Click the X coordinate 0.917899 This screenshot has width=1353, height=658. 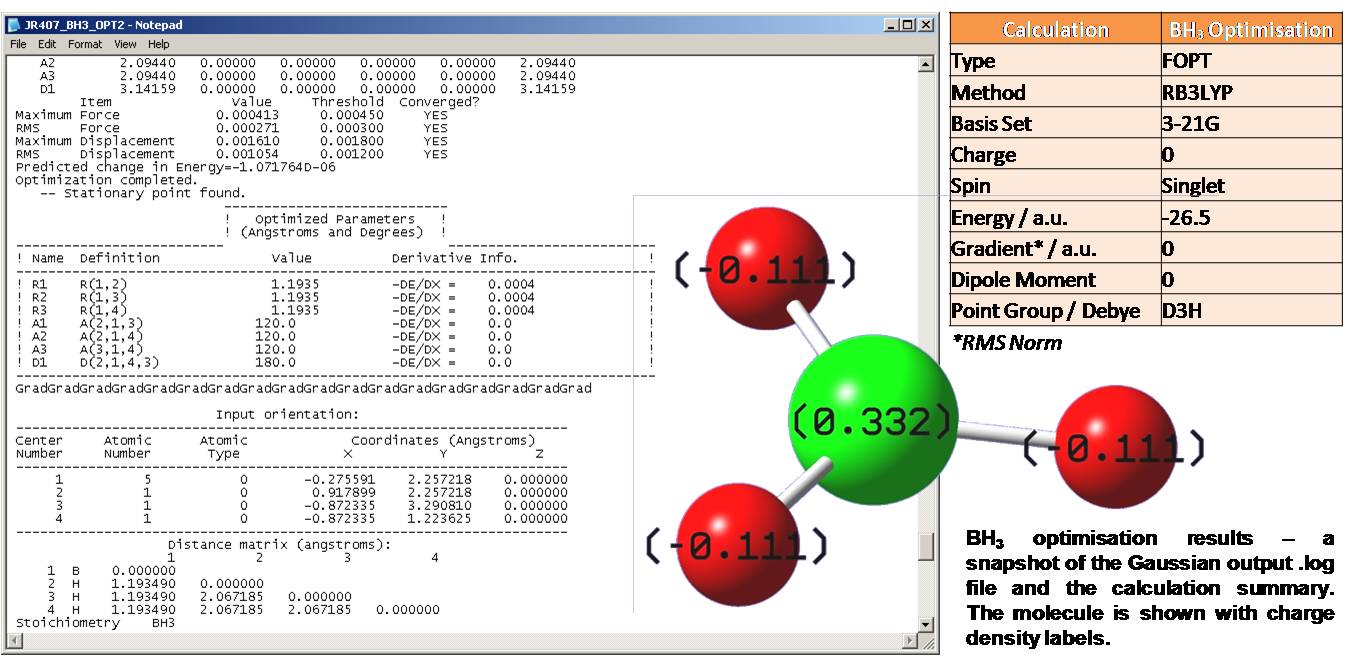point(343,492)
